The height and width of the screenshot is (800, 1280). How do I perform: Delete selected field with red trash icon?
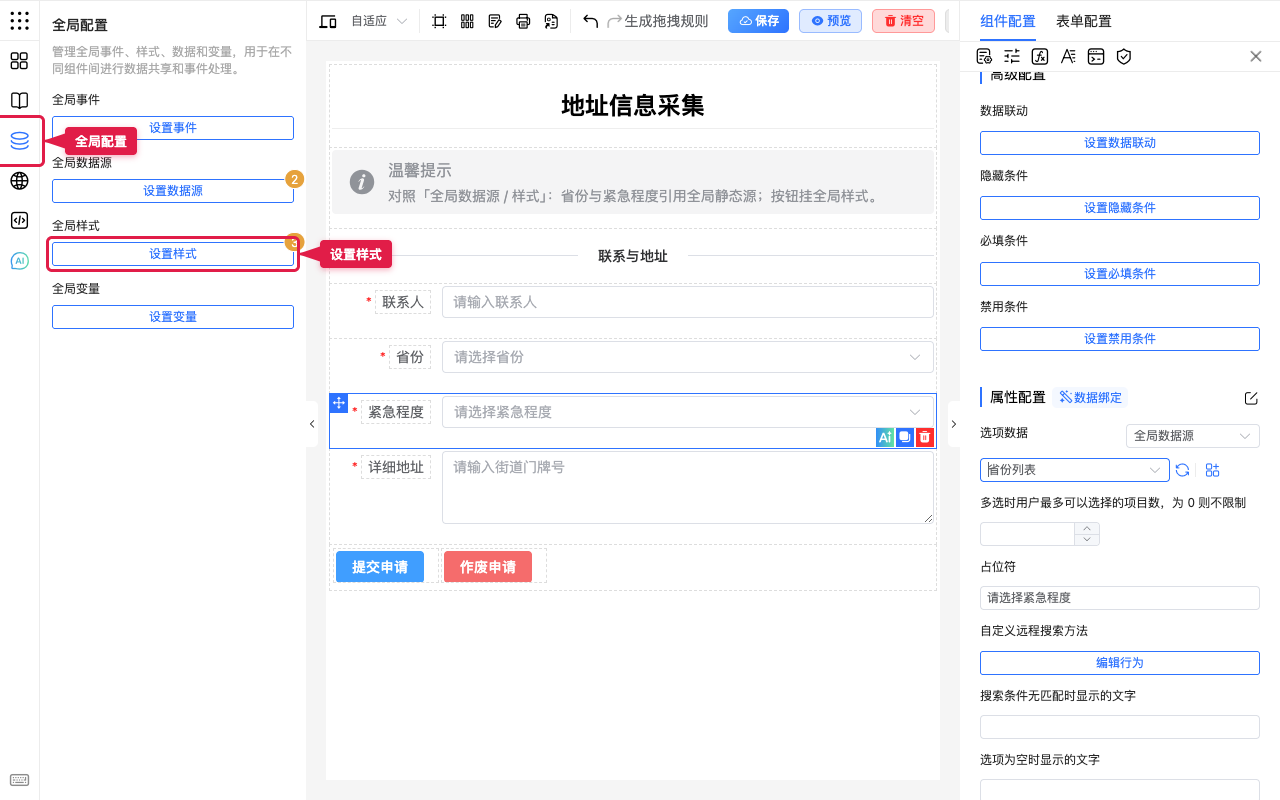(925, 437)
